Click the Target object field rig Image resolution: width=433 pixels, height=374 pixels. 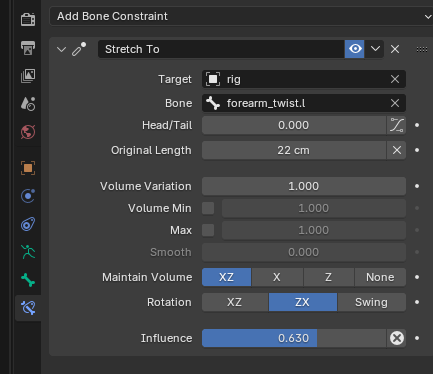coord(297,79)
